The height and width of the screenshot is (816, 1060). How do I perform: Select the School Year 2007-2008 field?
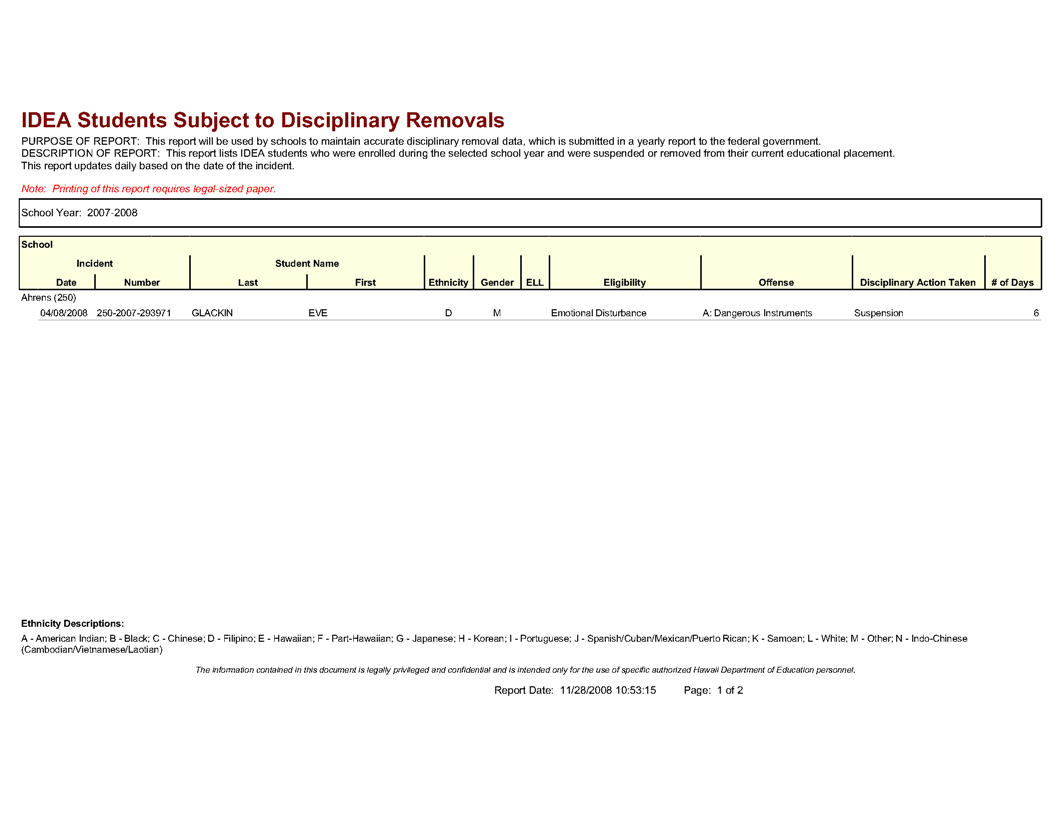tap(79, 213)
